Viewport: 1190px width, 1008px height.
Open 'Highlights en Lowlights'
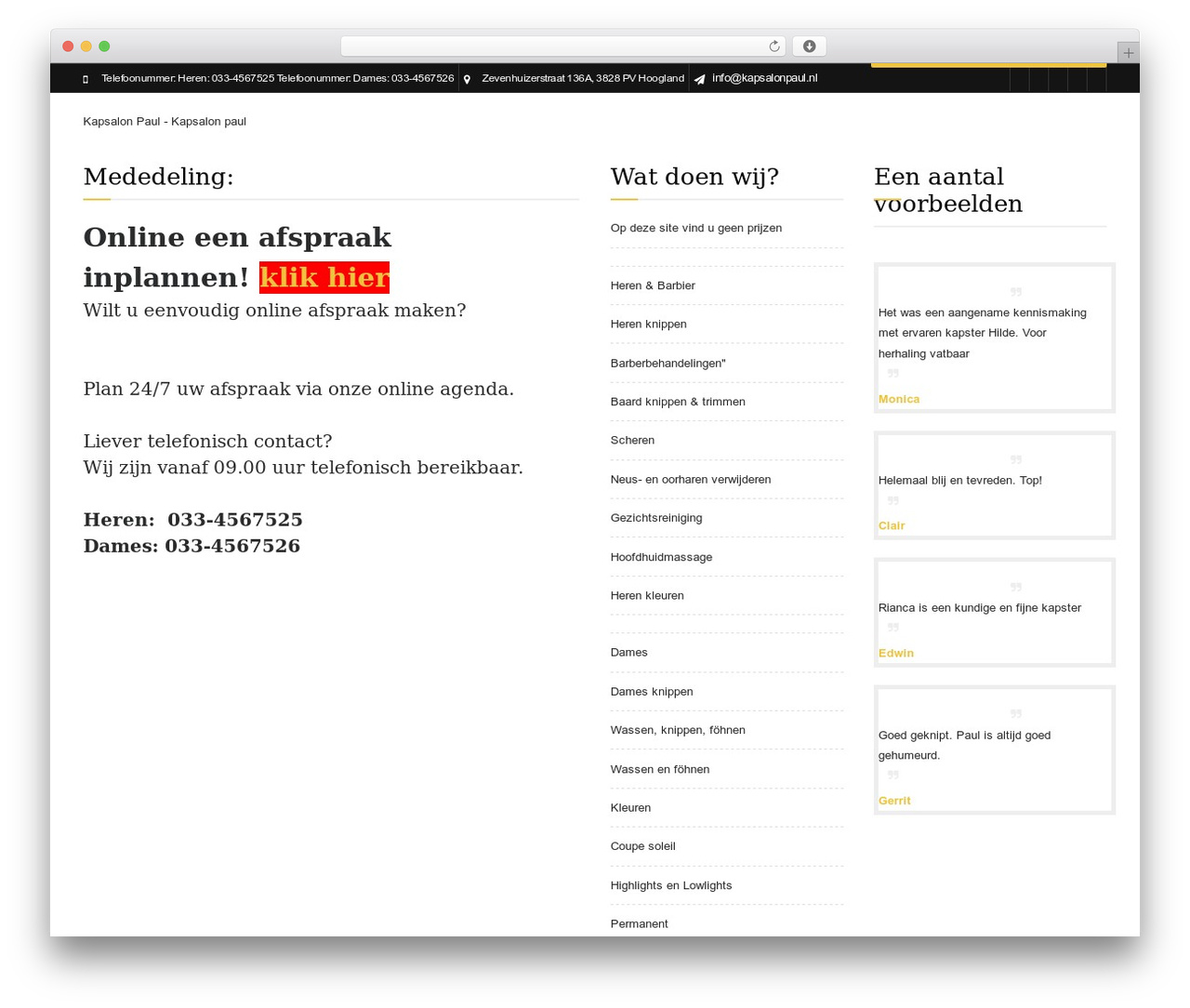tap(671, 885)
